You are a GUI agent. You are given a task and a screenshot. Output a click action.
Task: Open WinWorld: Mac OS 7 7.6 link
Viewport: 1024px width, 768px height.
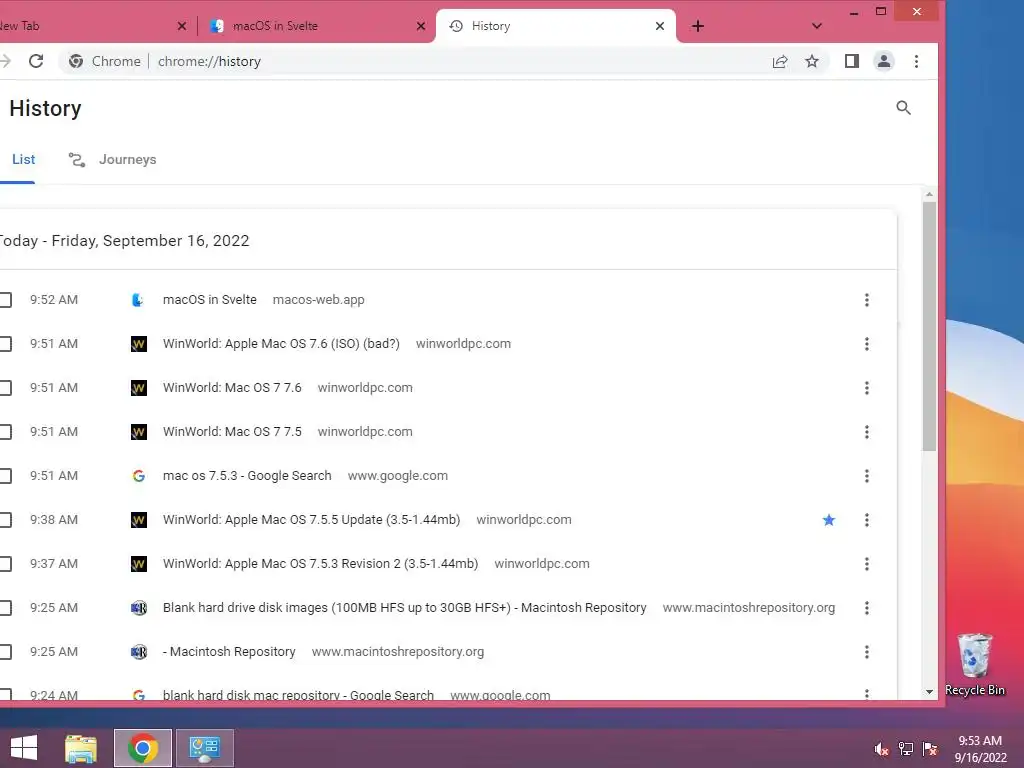232,388
